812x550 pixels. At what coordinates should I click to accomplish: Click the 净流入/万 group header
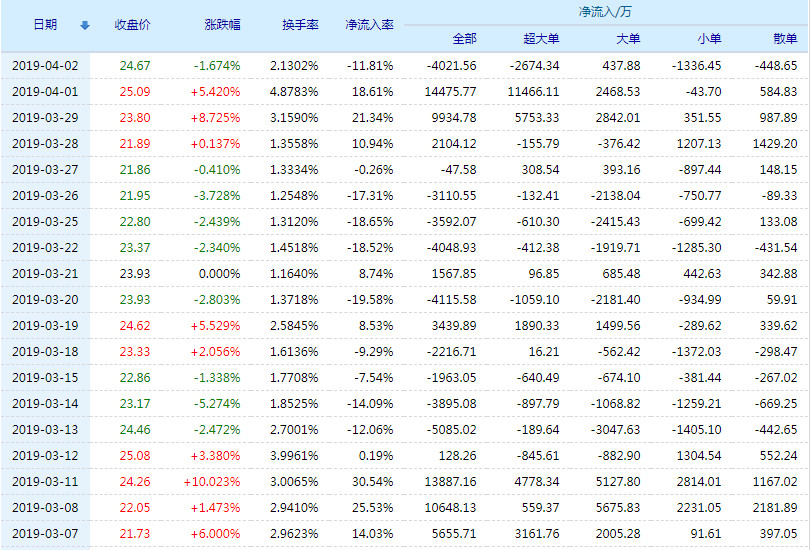coord(604,12)
